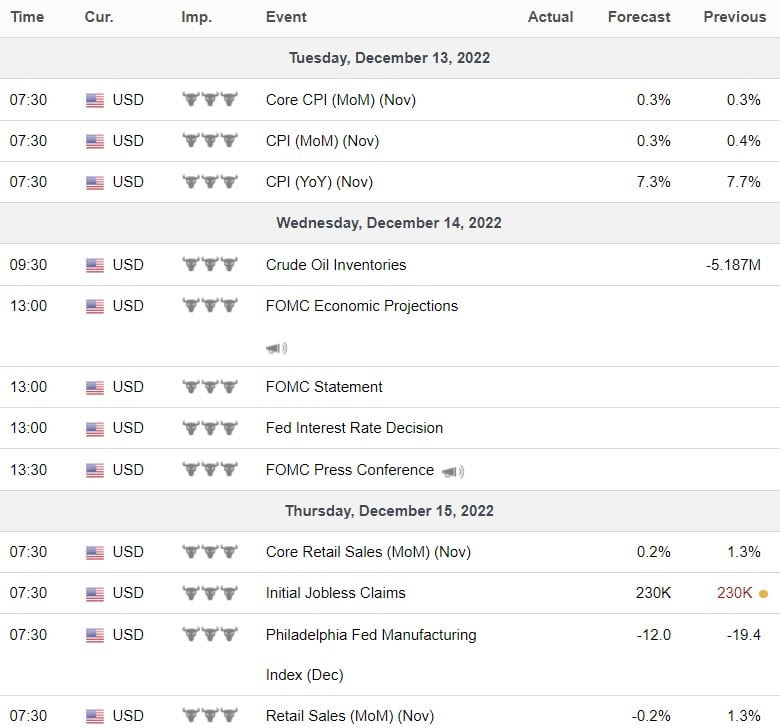
Task: Click the Imp. column header
Action: click(196, 17)
